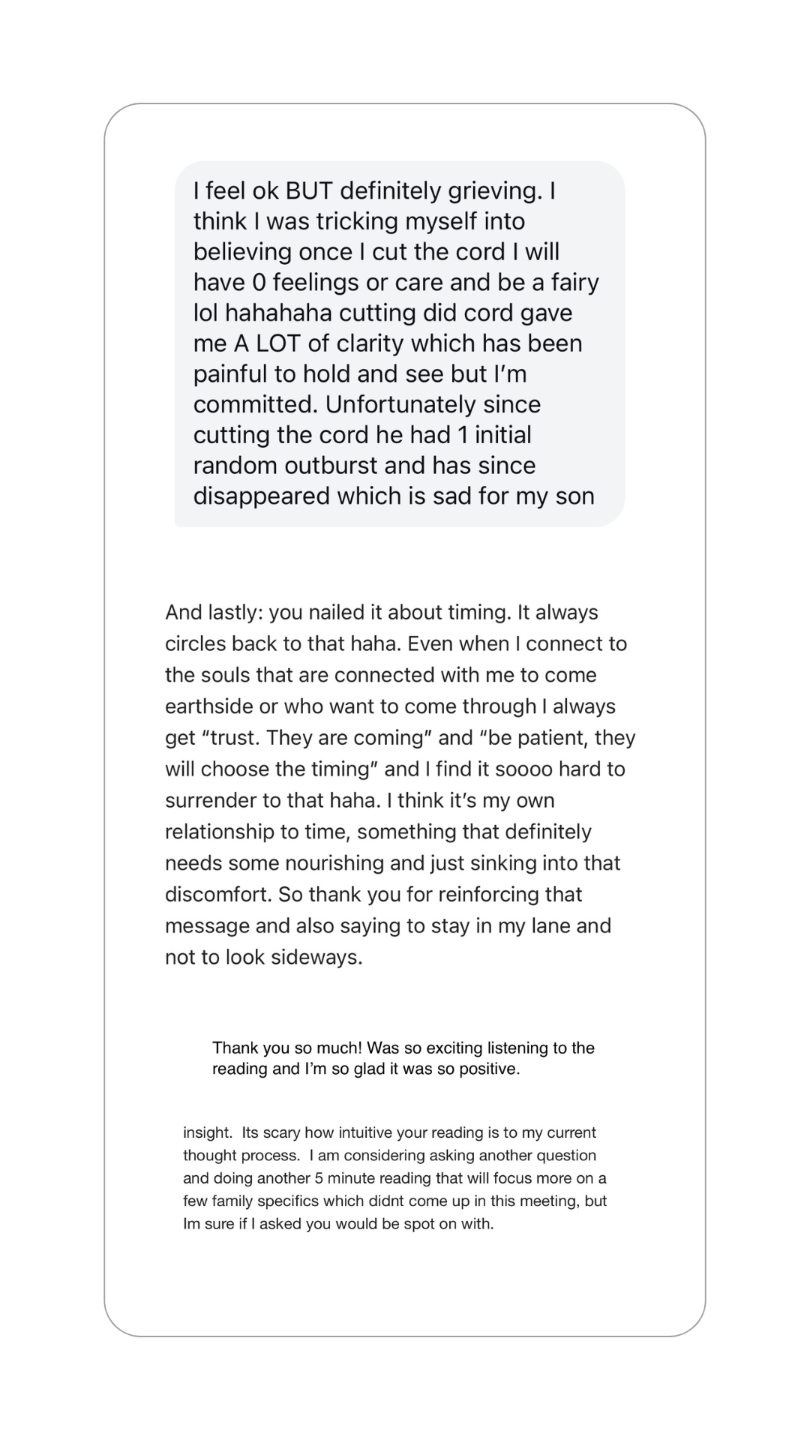
Task: Click the line ending "would be spot on with."
Action: [338, 1224]
